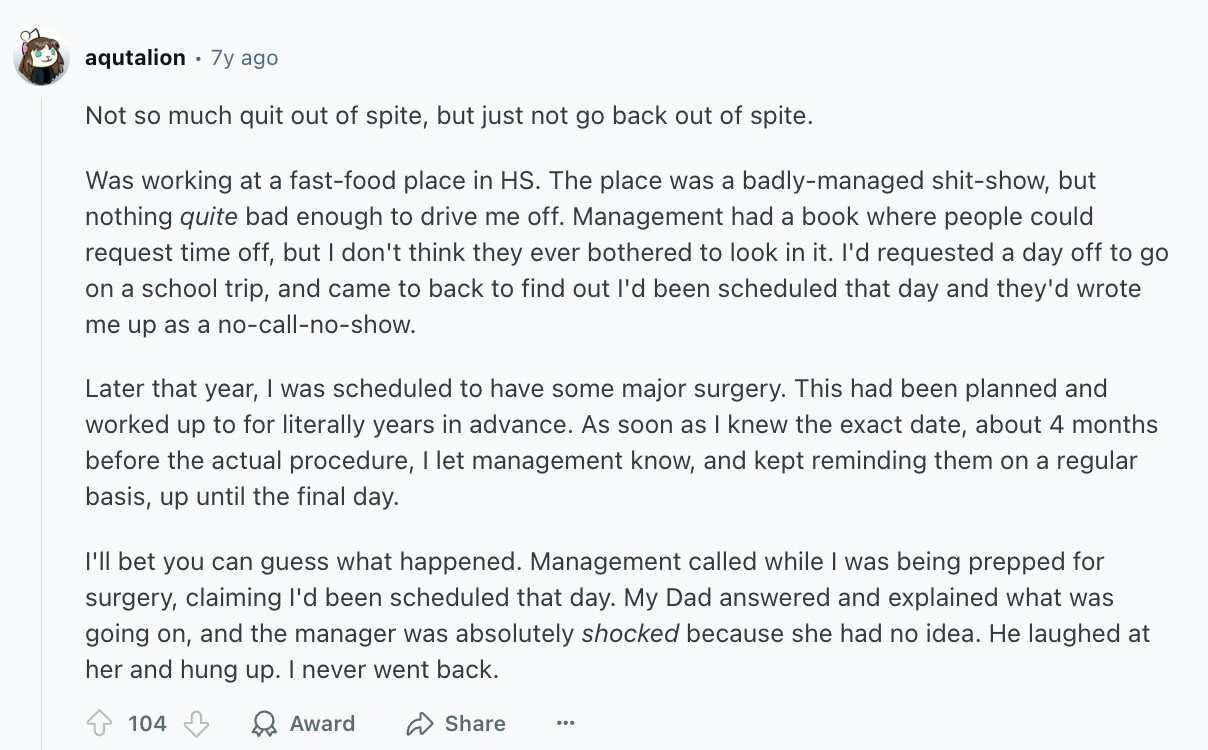
Task: Click the italic word shocked
Action: tap(631, 634)
